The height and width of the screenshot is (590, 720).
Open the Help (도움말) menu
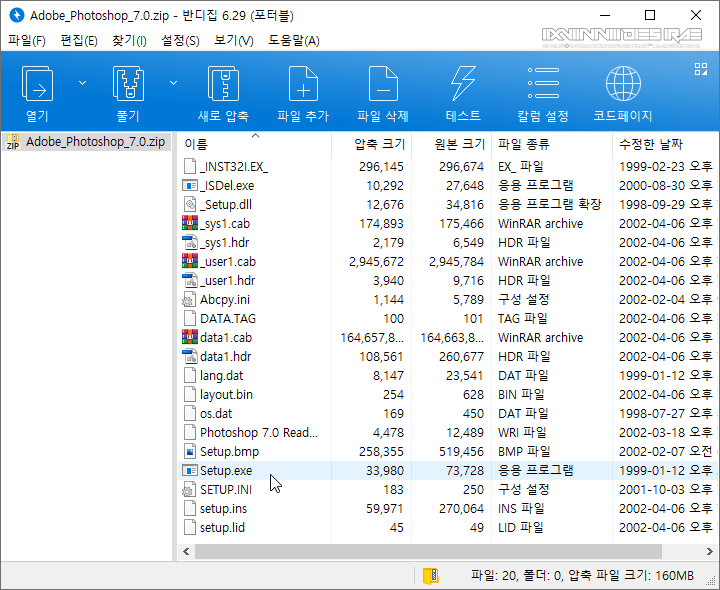(294, 41)
